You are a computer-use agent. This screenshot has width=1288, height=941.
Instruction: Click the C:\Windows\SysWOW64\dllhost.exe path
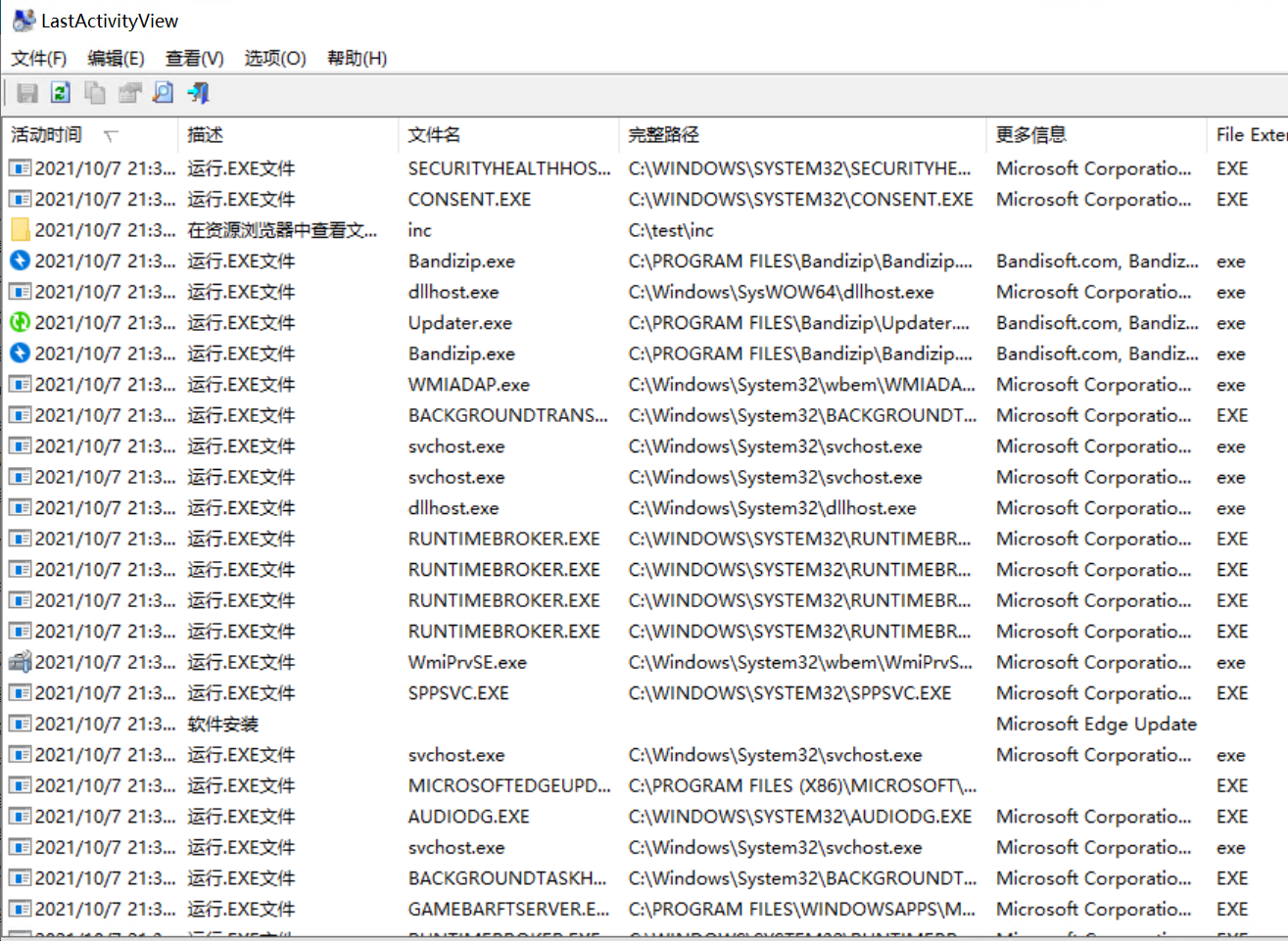pyautogui.click(x=782, y=292)
